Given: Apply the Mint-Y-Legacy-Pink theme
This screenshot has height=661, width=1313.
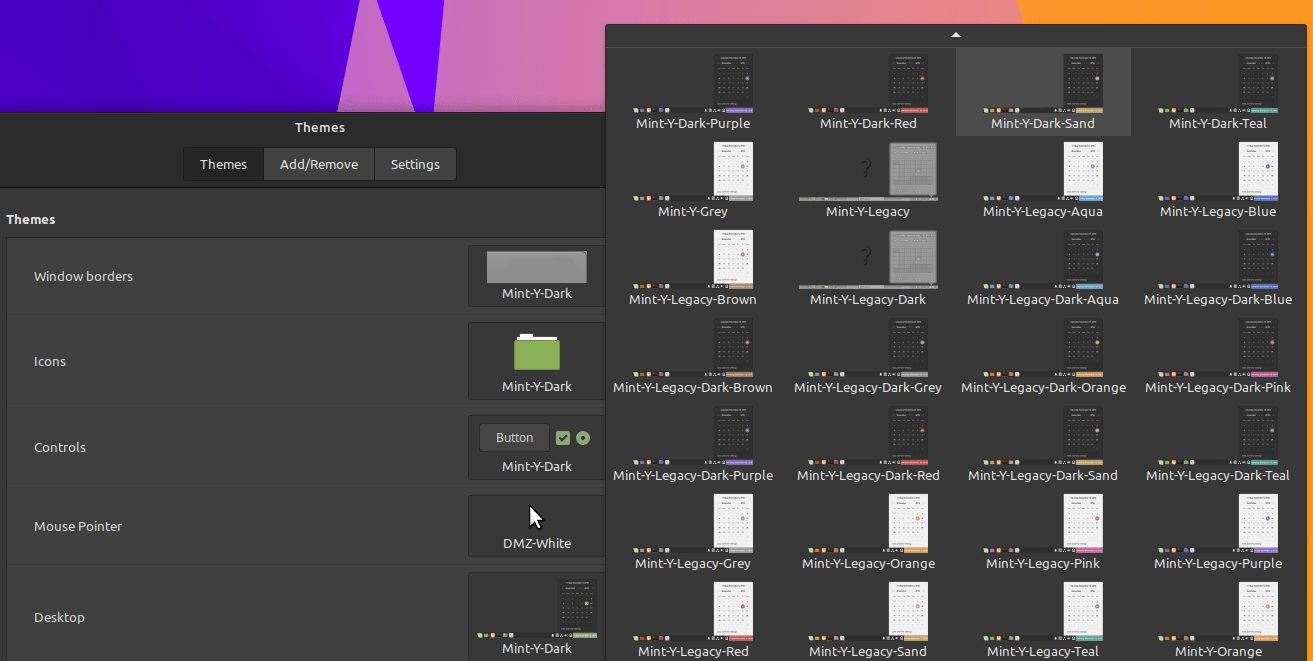Looking at the screenshot, I should [x=1043, y=532].
